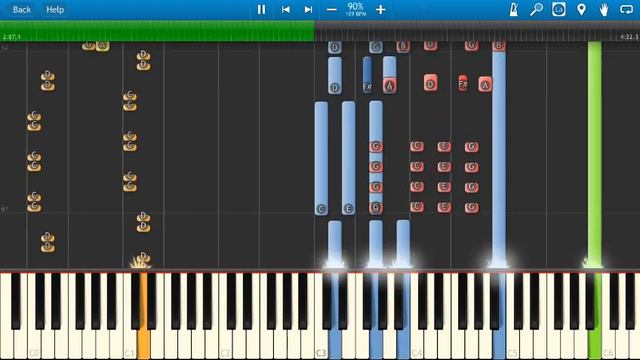The image size is (640, 360).
Task: Skip back to the previous section
Action: point(286,9)
